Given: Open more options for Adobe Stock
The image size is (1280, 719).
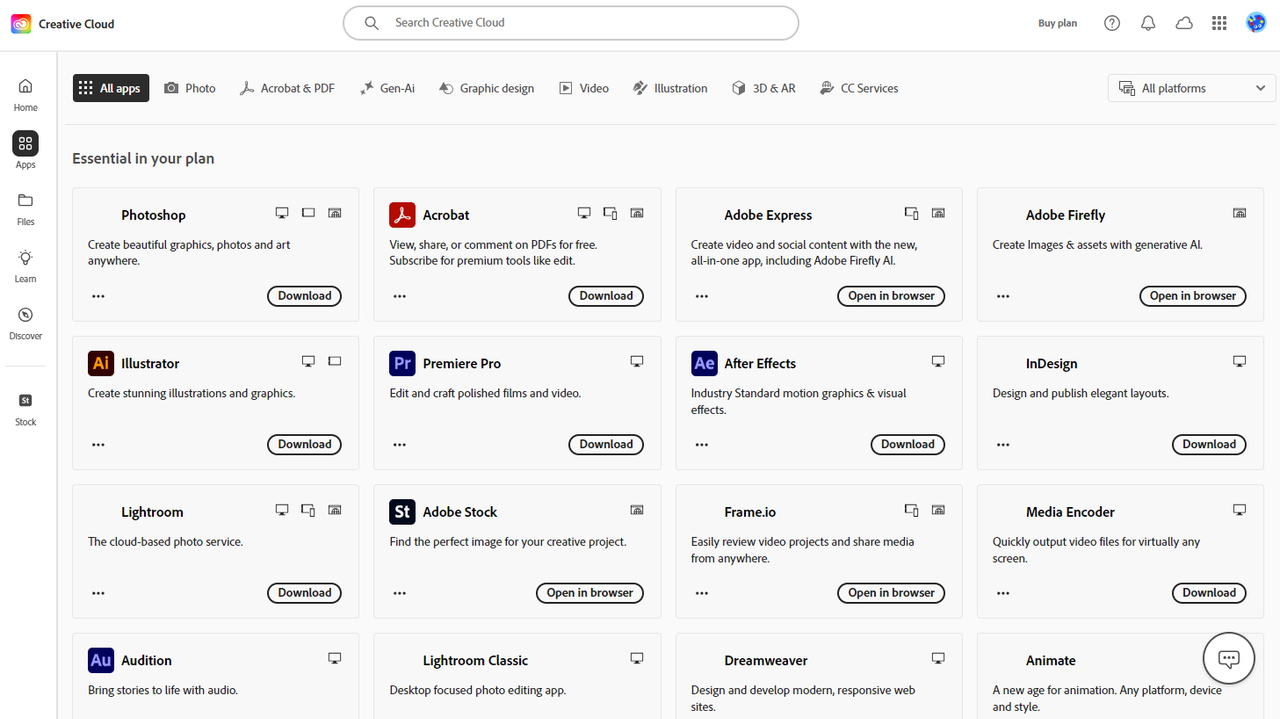Looking at the screenshot, I should pyautogui.click(x=400, y=593).
